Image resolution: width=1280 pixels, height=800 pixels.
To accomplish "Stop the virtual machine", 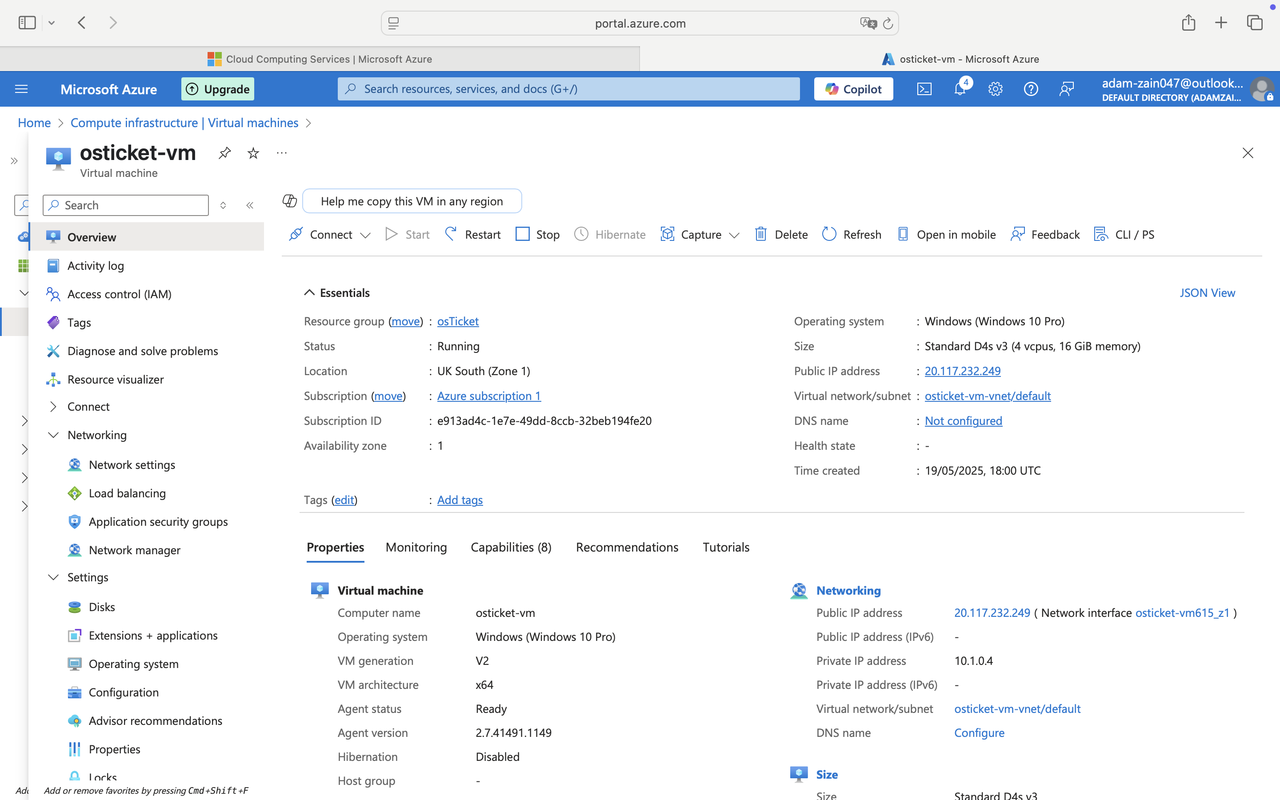I will click(x=537, y=234).
